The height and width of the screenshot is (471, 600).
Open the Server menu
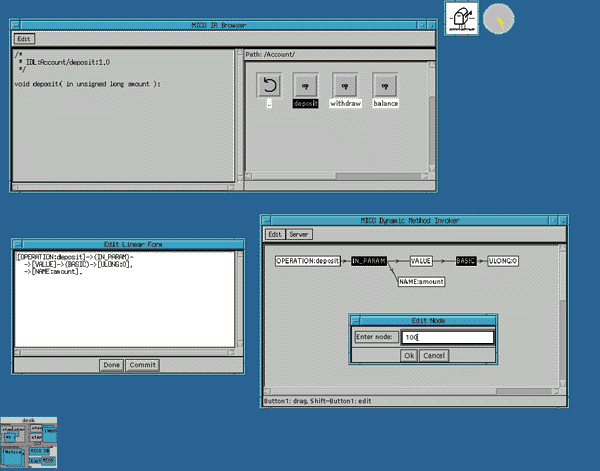[299, 234]
